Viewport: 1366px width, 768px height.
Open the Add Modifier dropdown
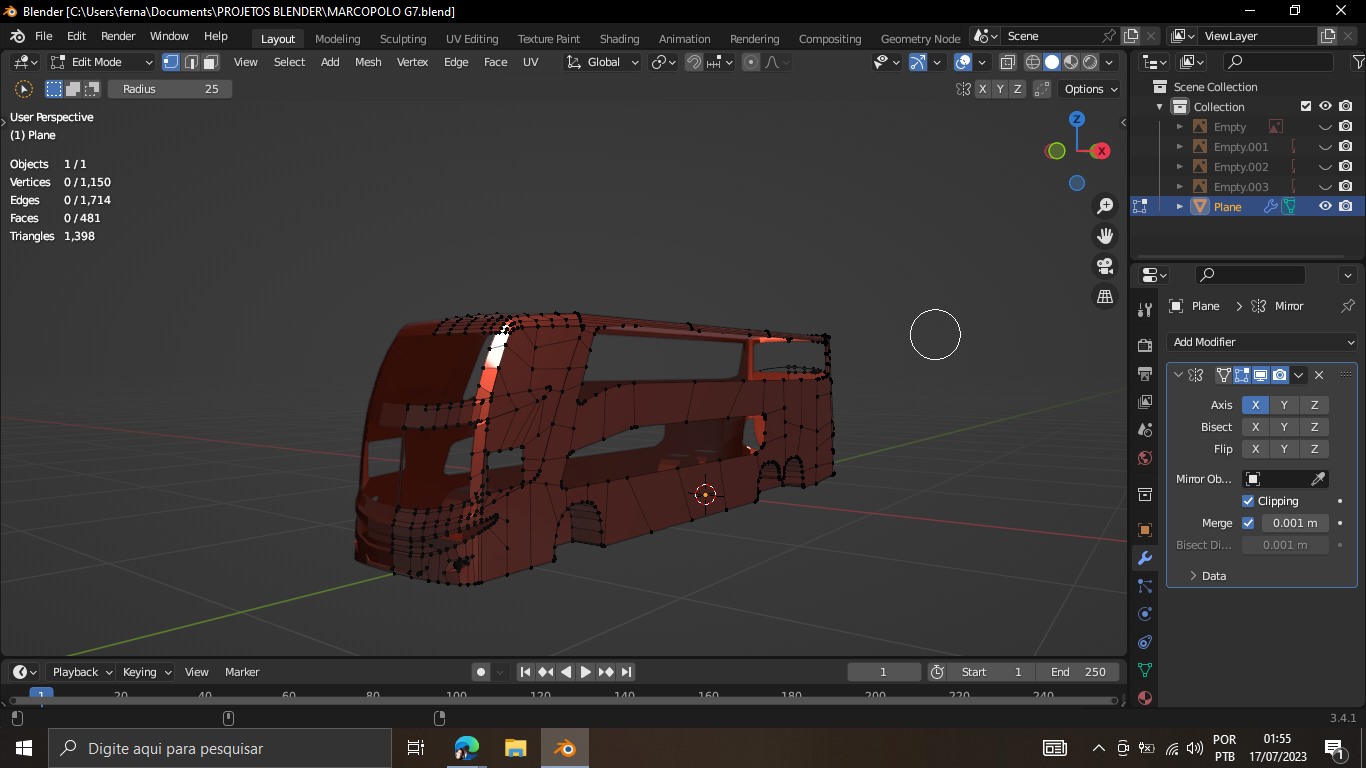pyautogui.click(x=1262, y=342)
